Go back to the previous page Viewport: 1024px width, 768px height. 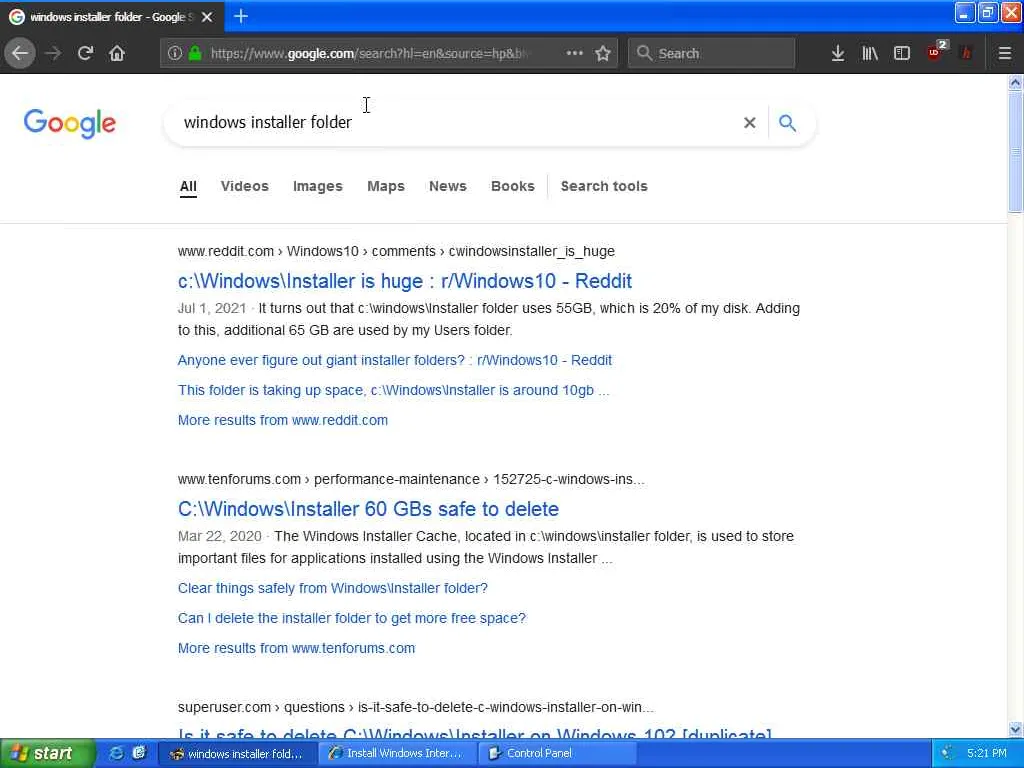(20, 53)
